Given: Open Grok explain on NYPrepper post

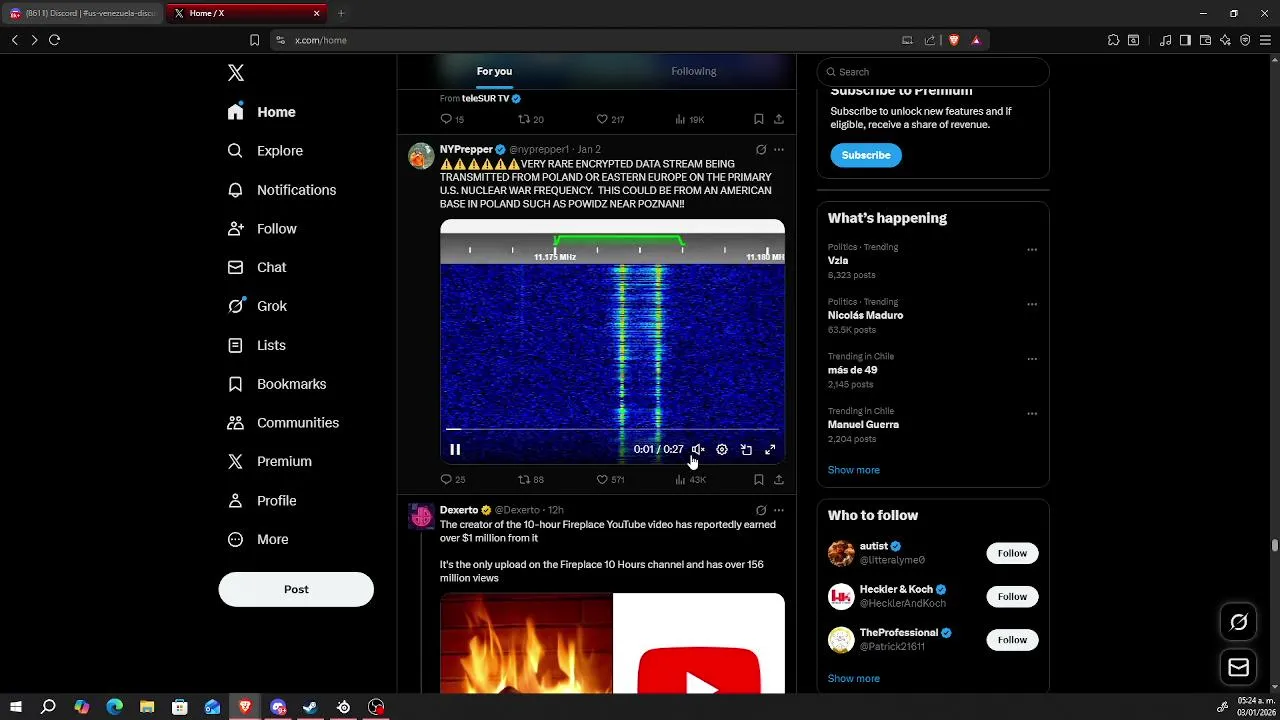Looking at the screenshot, I should [x=761, y=149].
